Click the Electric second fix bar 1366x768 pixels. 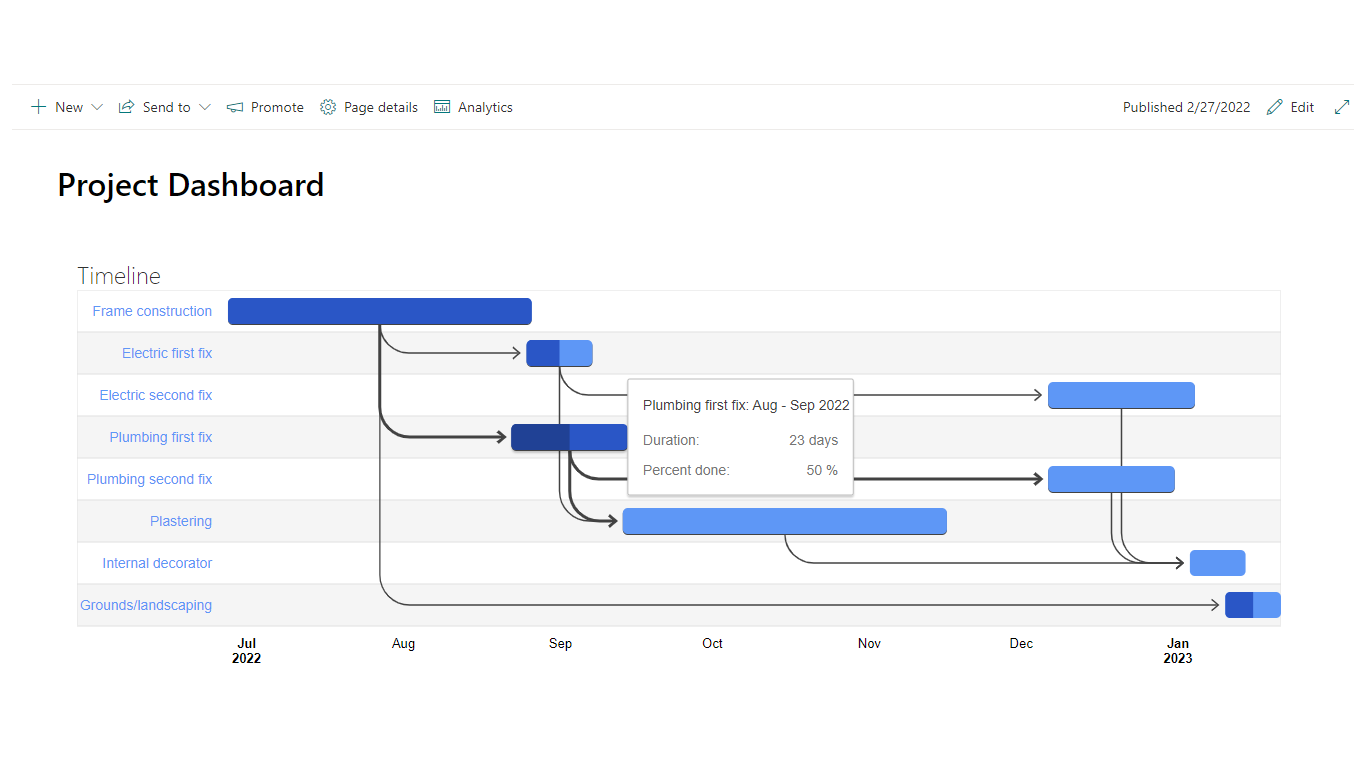(x=1121, y=395)
